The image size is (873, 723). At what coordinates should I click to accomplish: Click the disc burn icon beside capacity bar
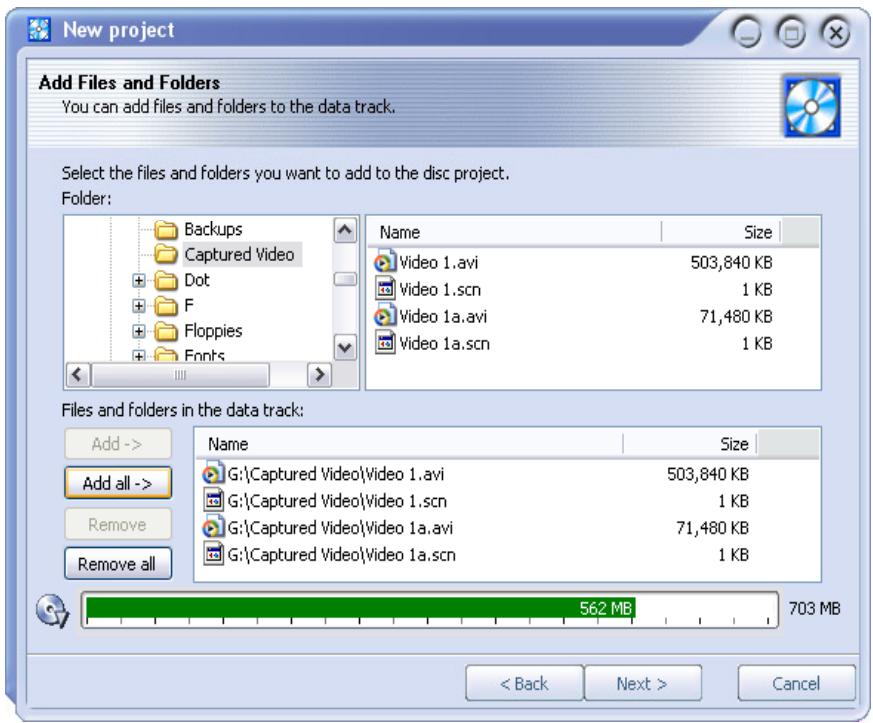(52, 611)
